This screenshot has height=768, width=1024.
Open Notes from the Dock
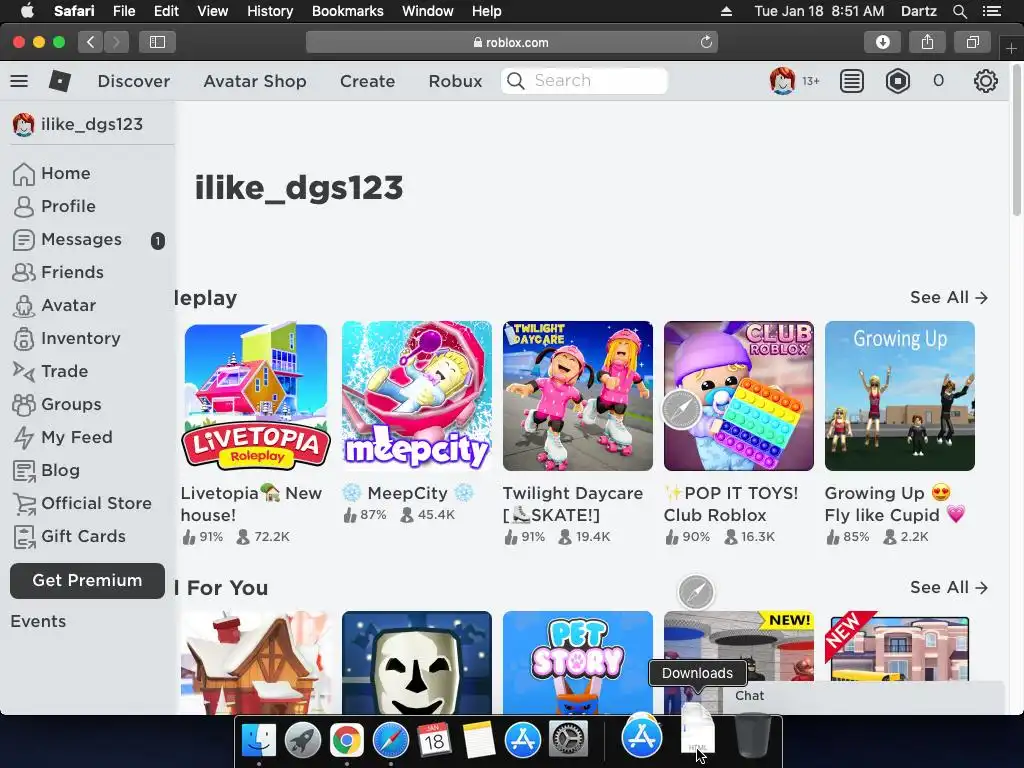479,740
